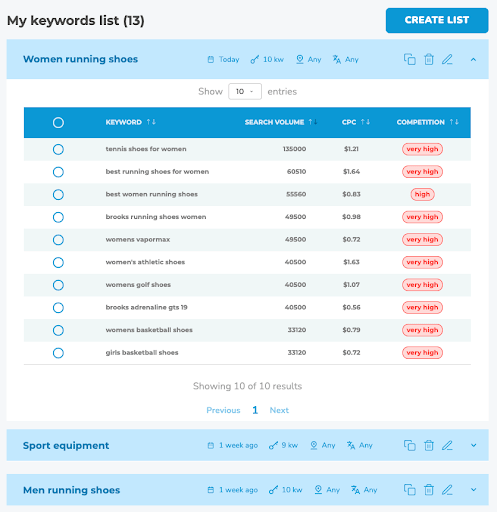Click Showing 10 of 10 results text
497x512 pixels.
click(247, 386)
